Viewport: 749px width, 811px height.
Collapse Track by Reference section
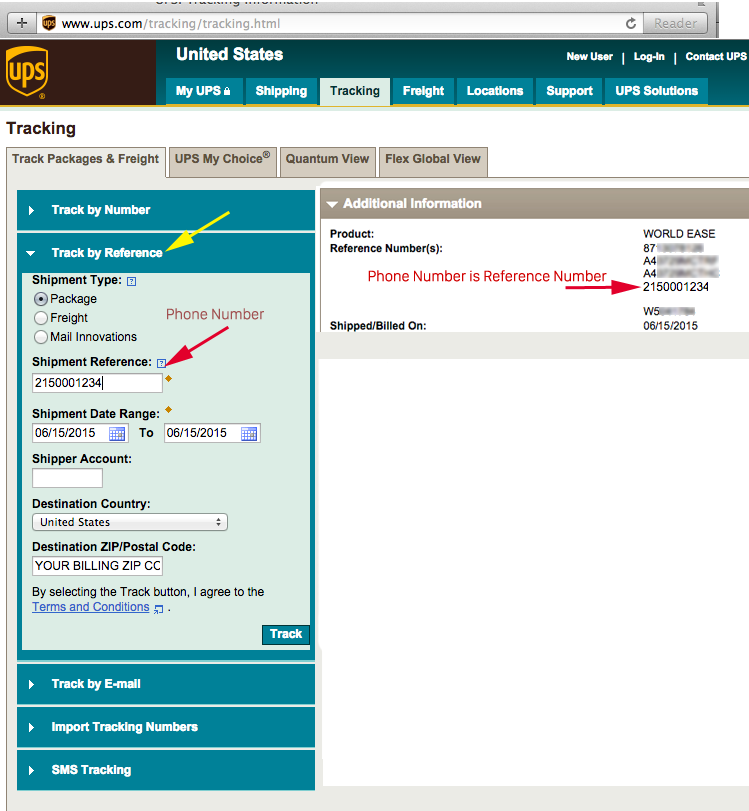(166, 253)
